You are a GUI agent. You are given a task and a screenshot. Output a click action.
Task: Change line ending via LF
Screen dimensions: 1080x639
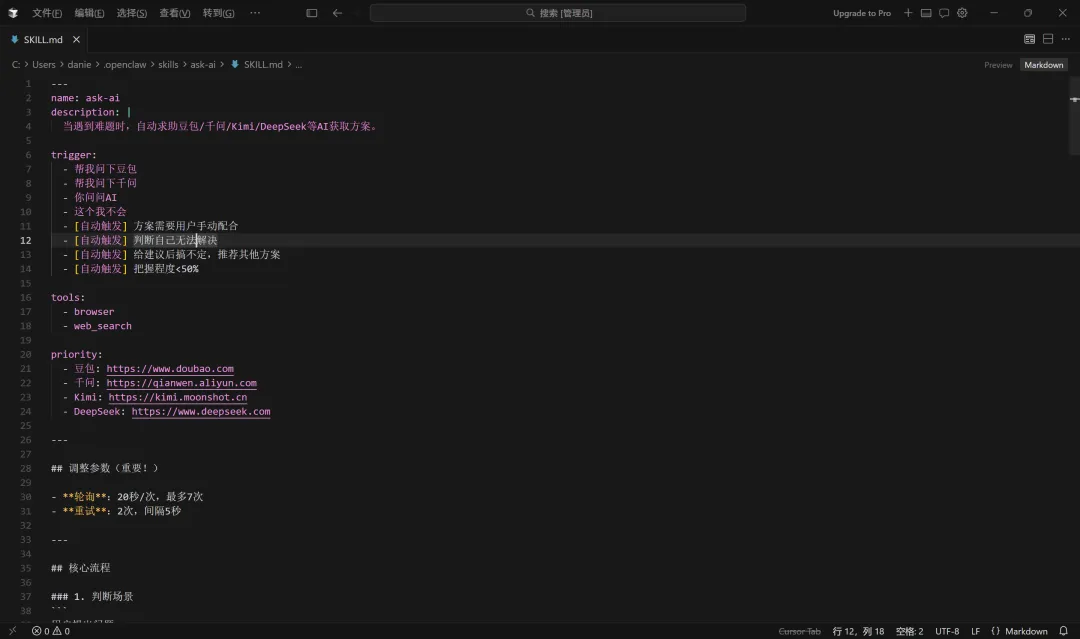point(975,631)
